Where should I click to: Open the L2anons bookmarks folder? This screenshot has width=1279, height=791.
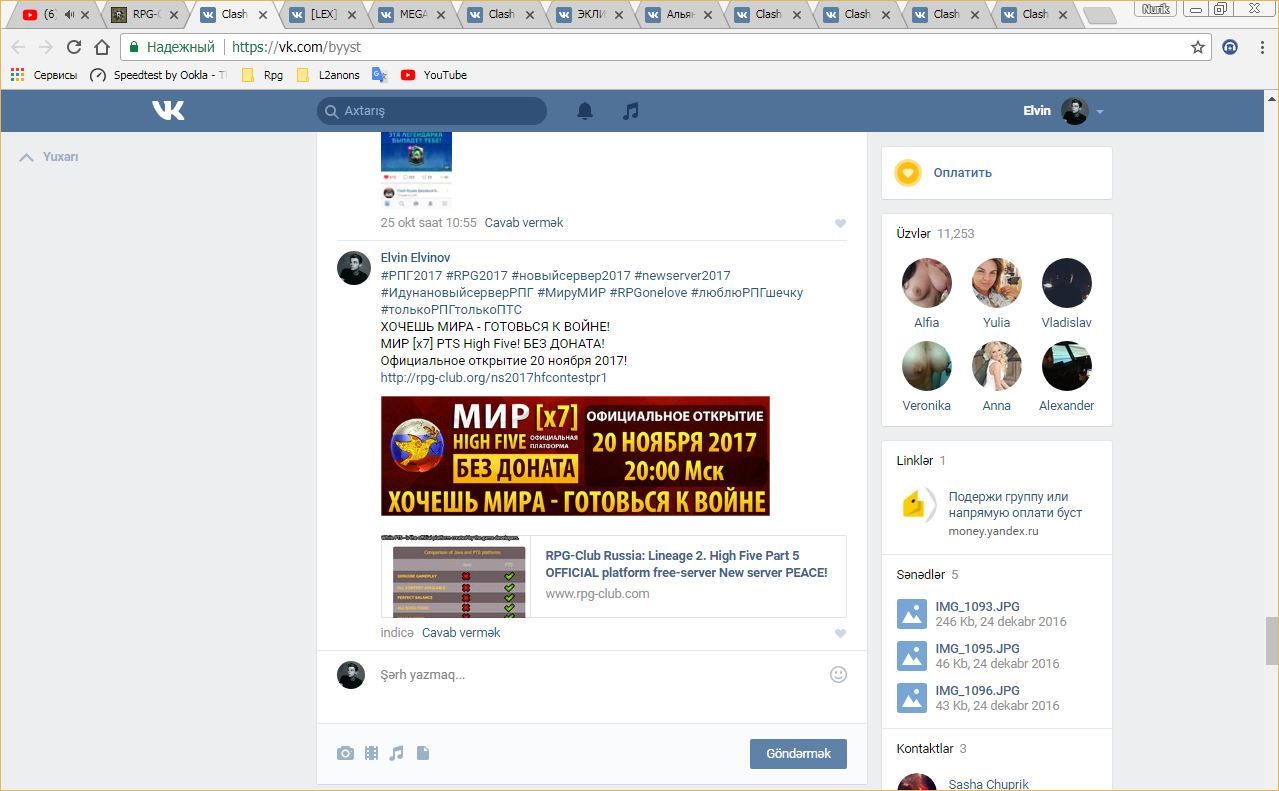(x=326, y=75)
